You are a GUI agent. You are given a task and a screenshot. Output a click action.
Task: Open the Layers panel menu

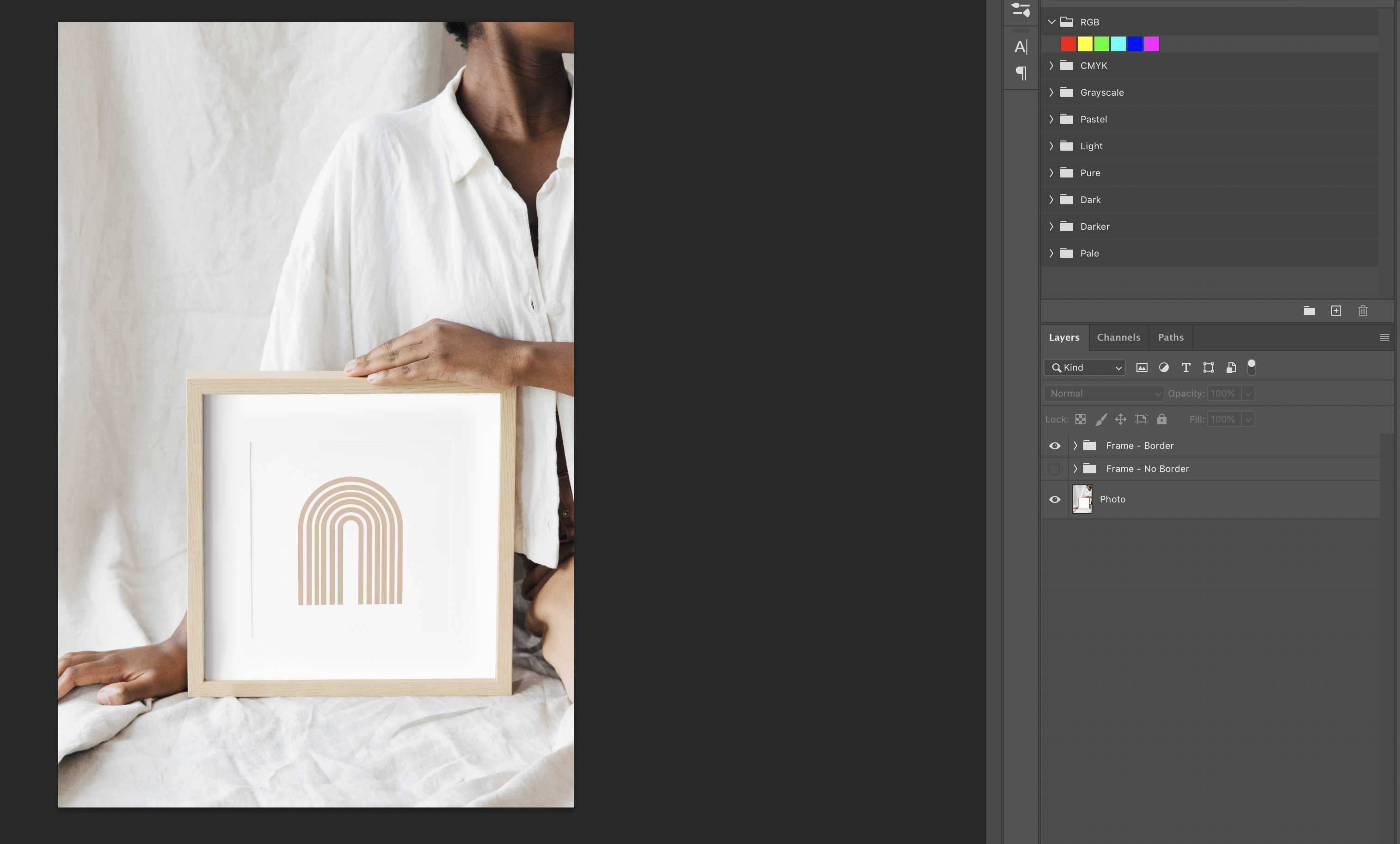pos(1384,337)
